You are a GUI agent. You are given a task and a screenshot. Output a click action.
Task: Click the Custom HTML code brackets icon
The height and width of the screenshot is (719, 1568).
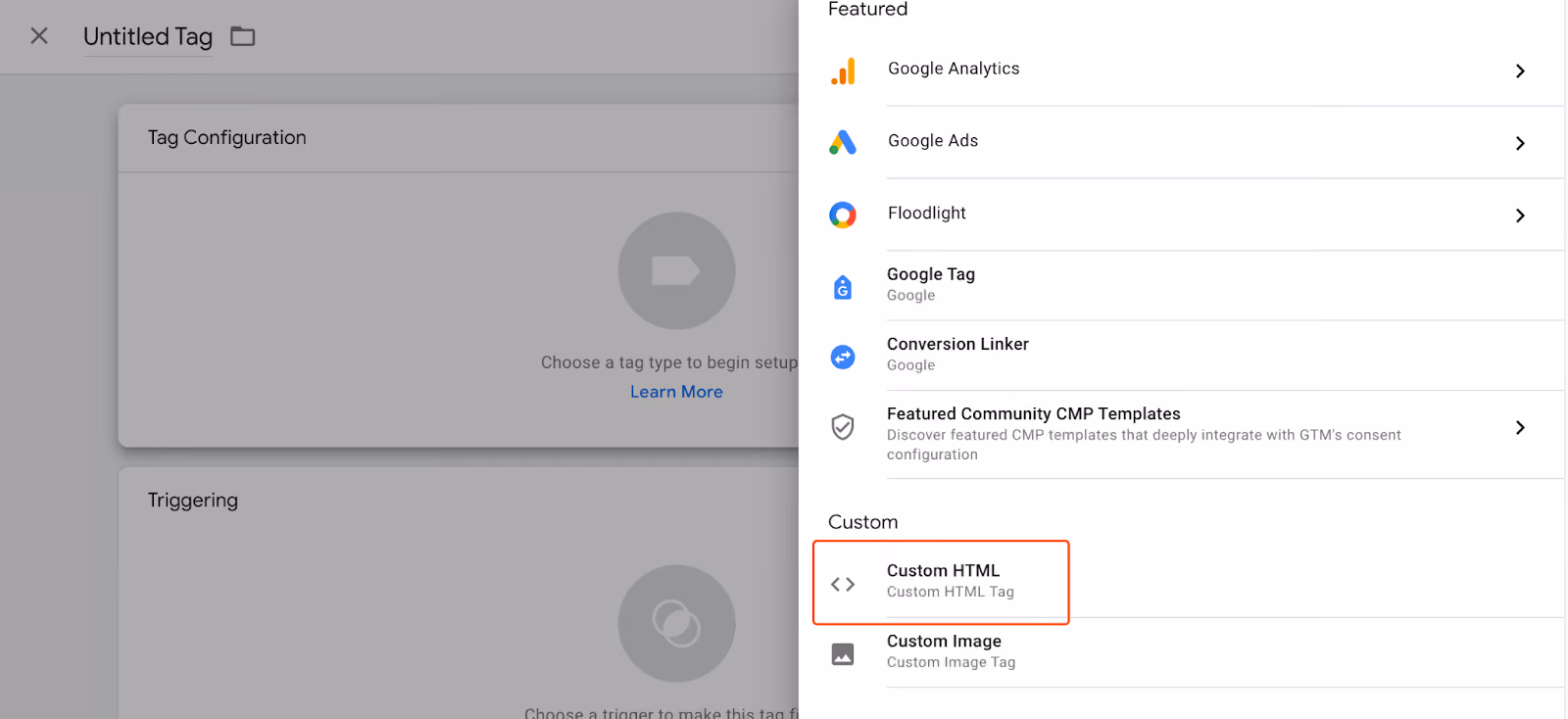843,584
